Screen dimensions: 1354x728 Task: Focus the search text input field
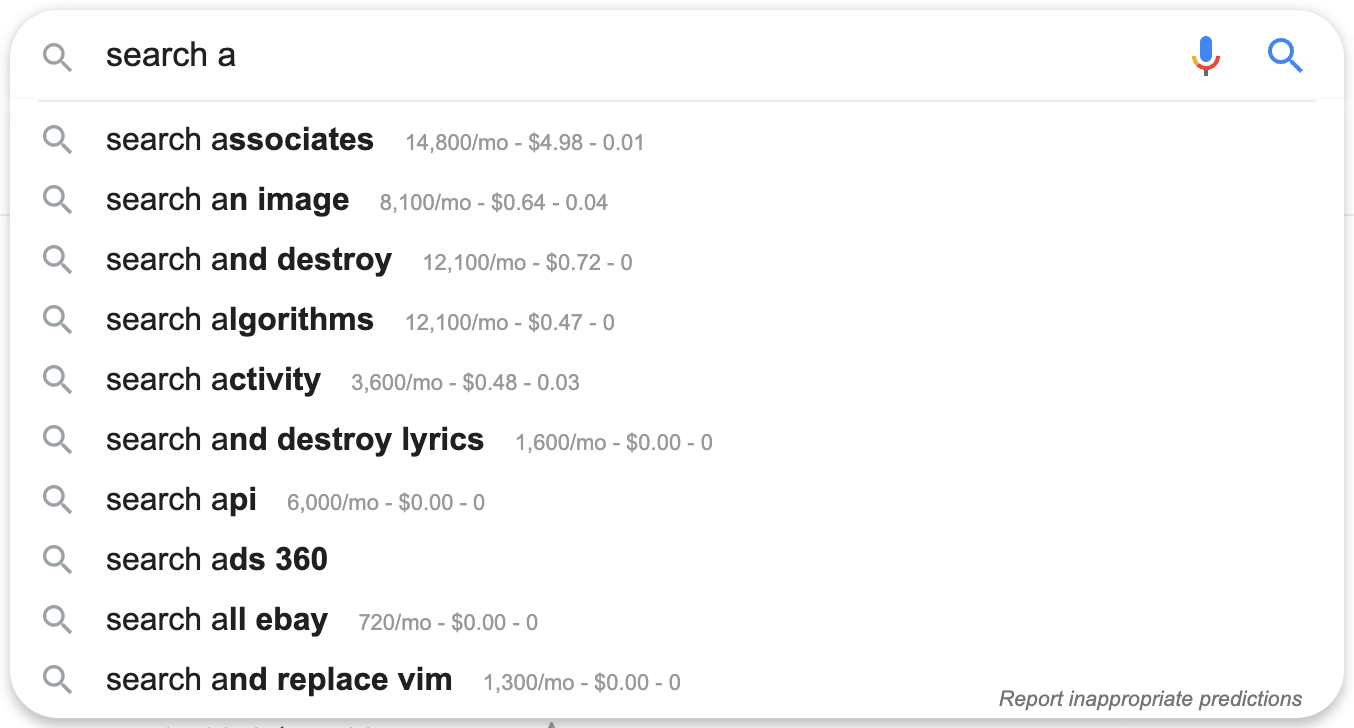(x=640, y=55)
